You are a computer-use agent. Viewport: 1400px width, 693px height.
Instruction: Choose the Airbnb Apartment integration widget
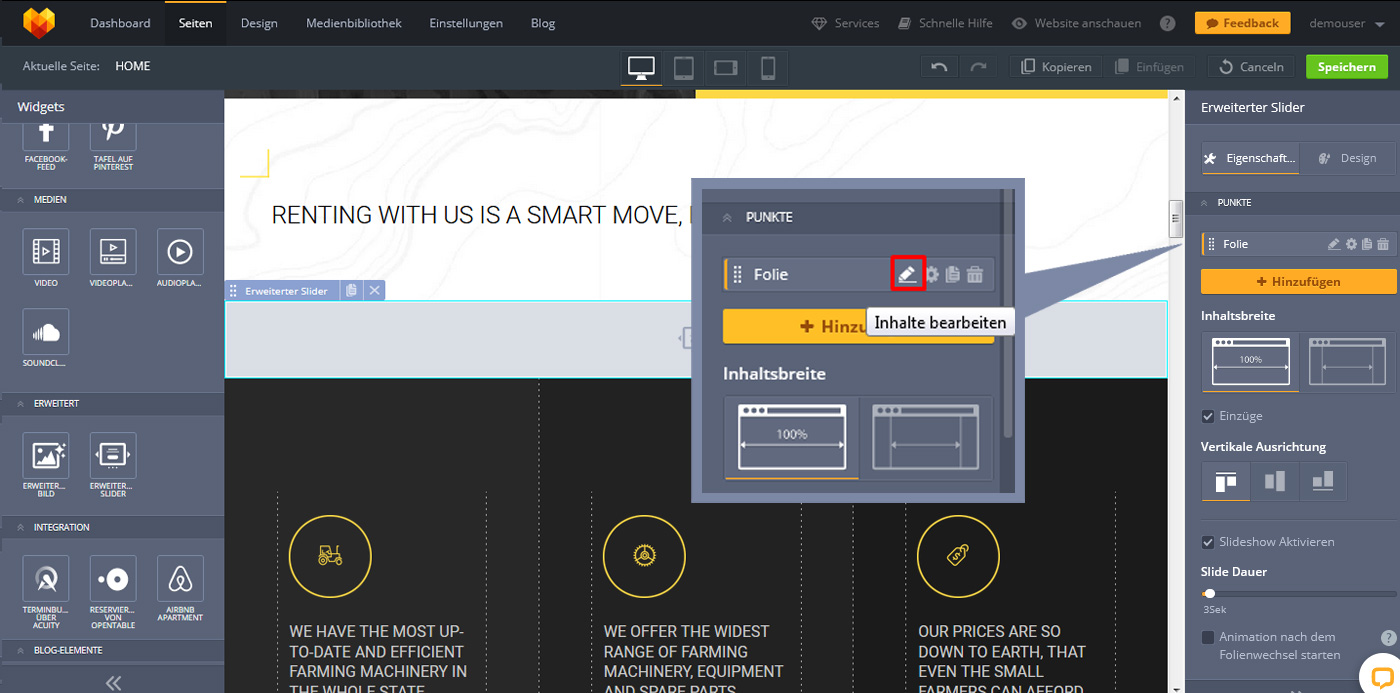(x=180, y=579)
